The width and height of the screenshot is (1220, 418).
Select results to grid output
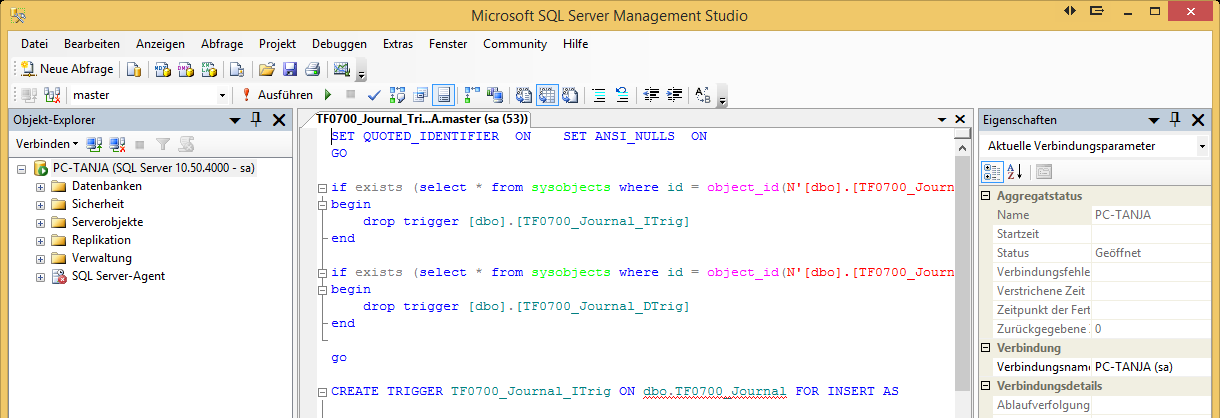click(547, 95)
